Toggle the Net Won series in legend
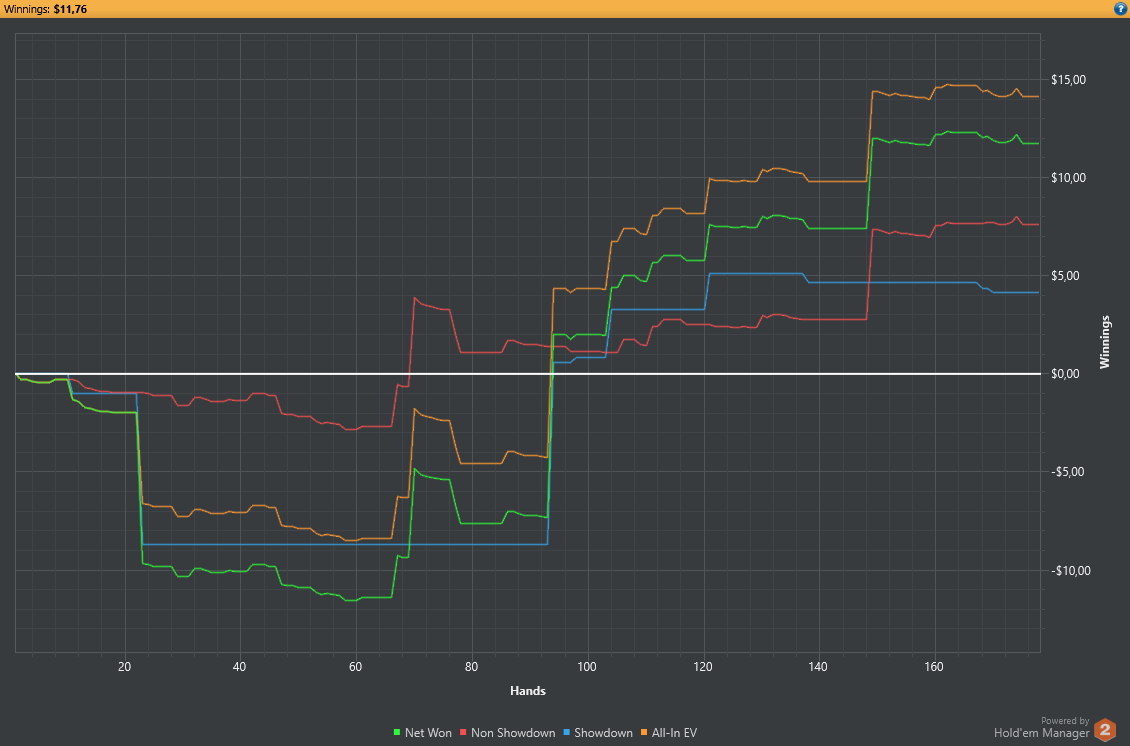 (x=422, y=732)
